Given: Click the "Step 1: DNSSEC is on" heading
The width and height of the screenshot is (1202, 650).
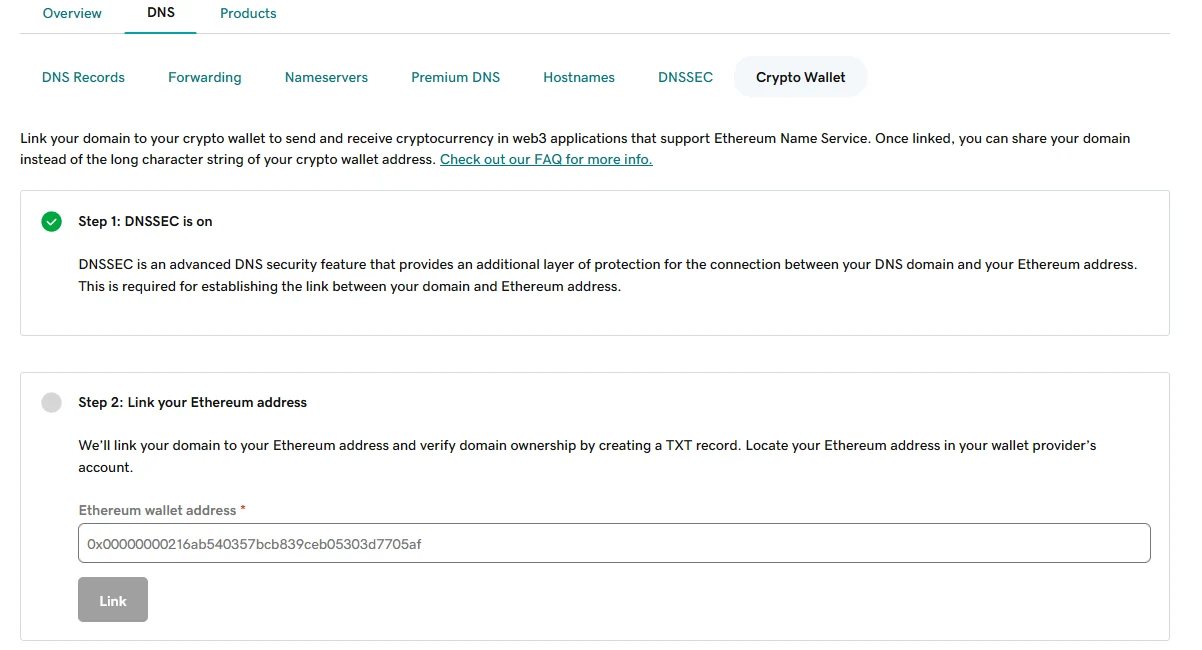Looking at the screenshot, I should click(x=146, y=221).
